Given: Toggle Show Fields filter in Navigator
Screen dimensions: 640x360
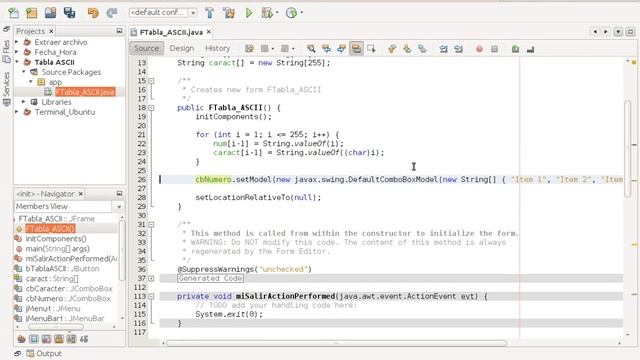Looking at the screenshot, I should point(34,339).
